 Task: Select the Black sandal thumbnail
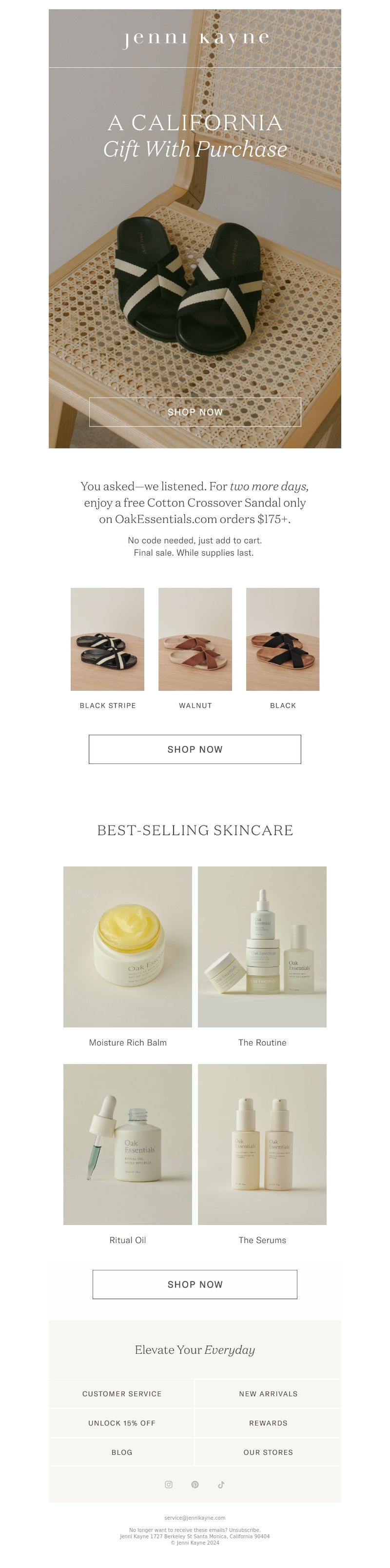282,639
